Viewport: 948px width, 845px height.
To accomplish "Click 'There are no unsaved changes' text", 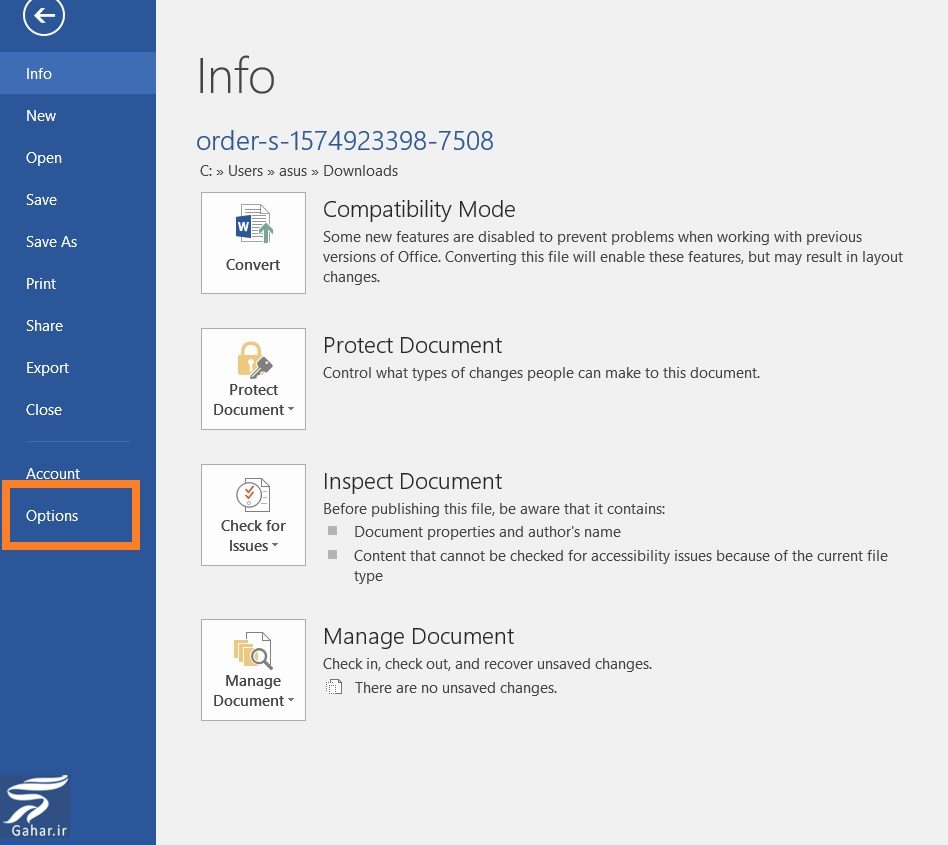I will click(456, 688).
